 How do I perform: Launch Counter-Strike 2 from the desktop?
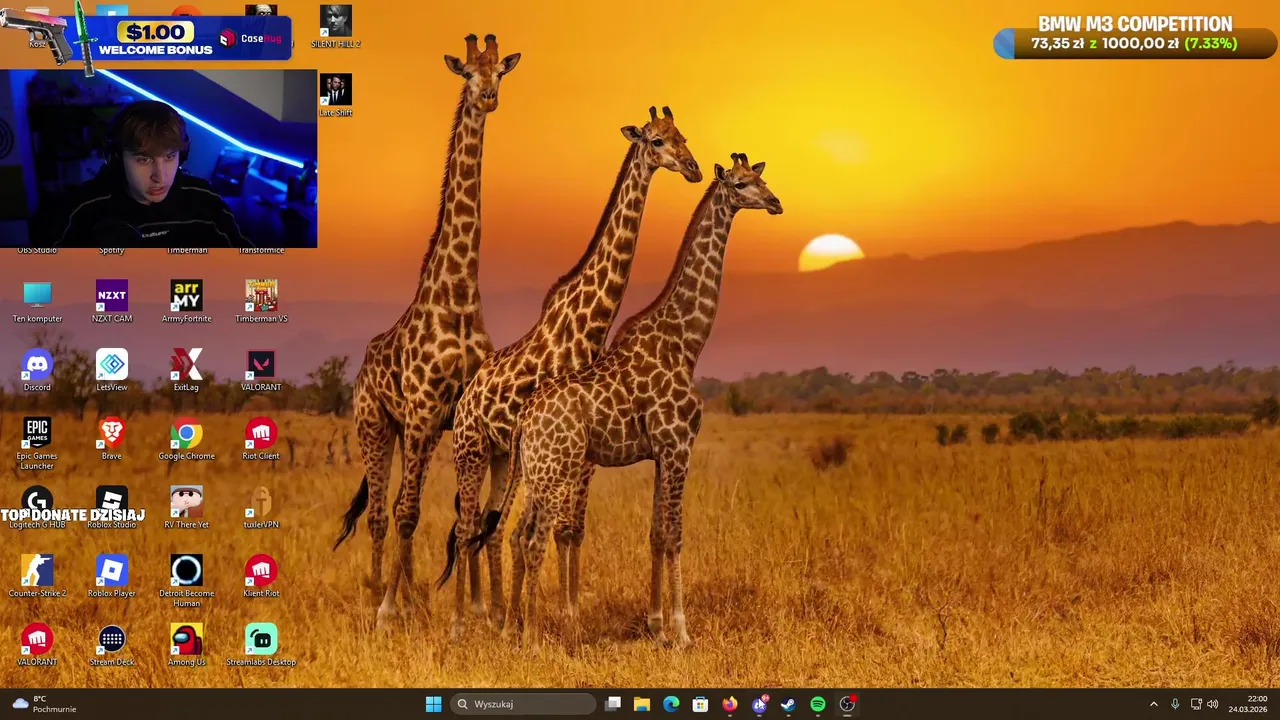37,577
